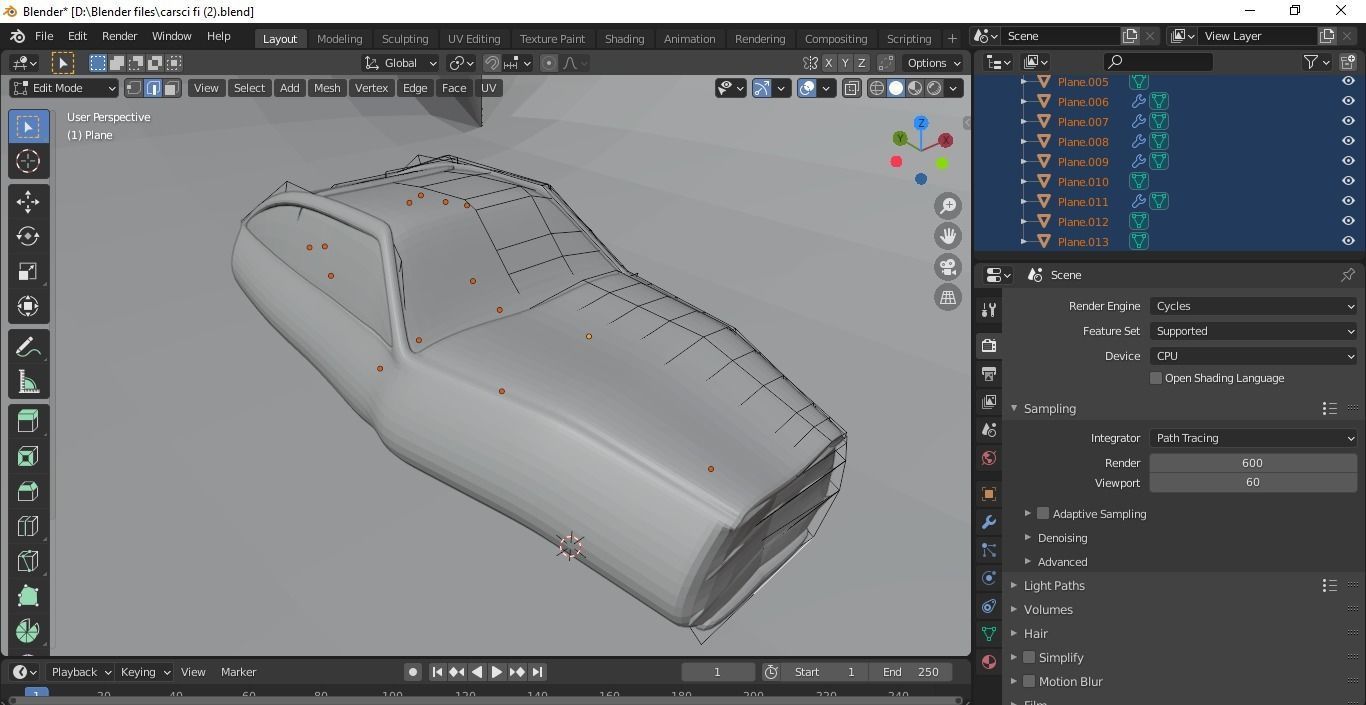
Task: Open Device CPU dropdown
Action: coord(1253,356)
